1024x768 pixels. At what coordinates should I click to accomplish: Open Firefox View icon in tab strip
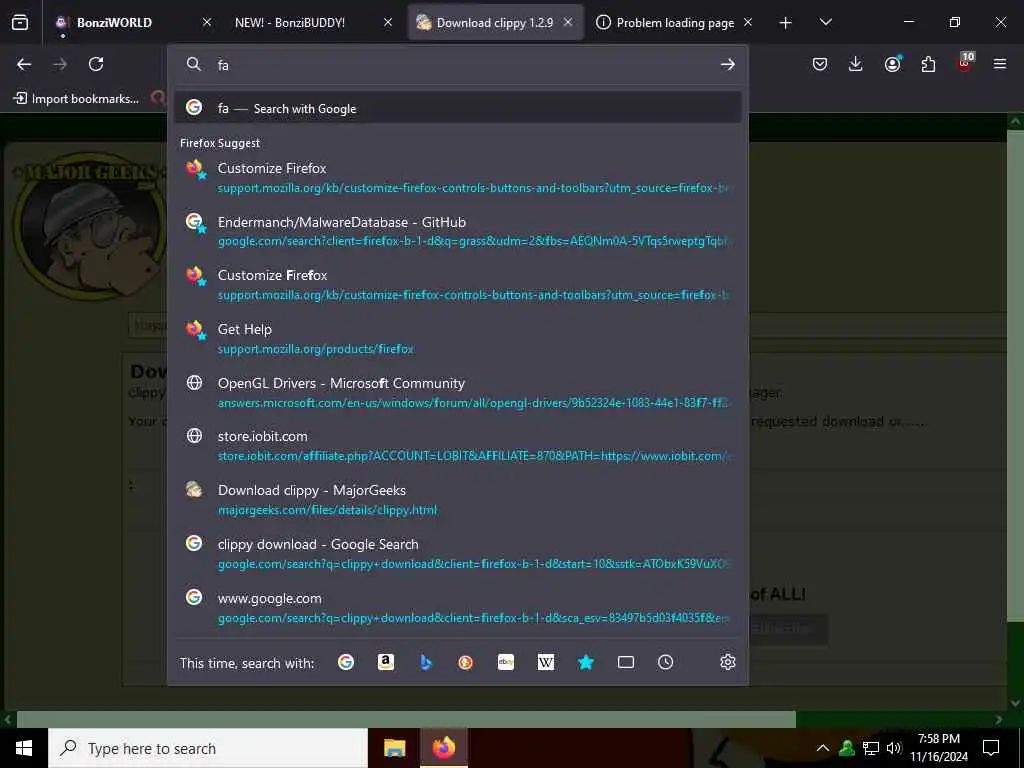(x=20, y=23)
